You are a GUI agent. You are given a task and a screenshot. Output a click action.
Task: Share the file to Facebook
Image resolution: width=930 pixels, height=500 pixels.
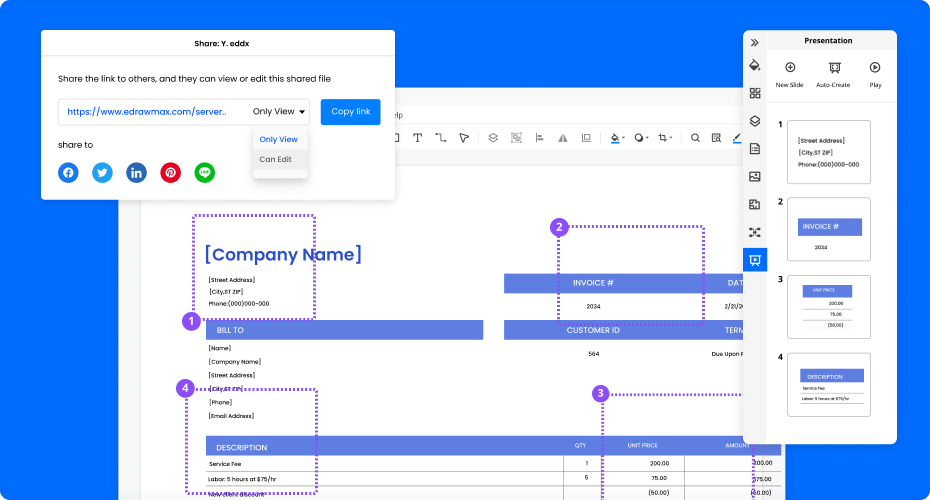pyautogui.click(x=68, y=173)
